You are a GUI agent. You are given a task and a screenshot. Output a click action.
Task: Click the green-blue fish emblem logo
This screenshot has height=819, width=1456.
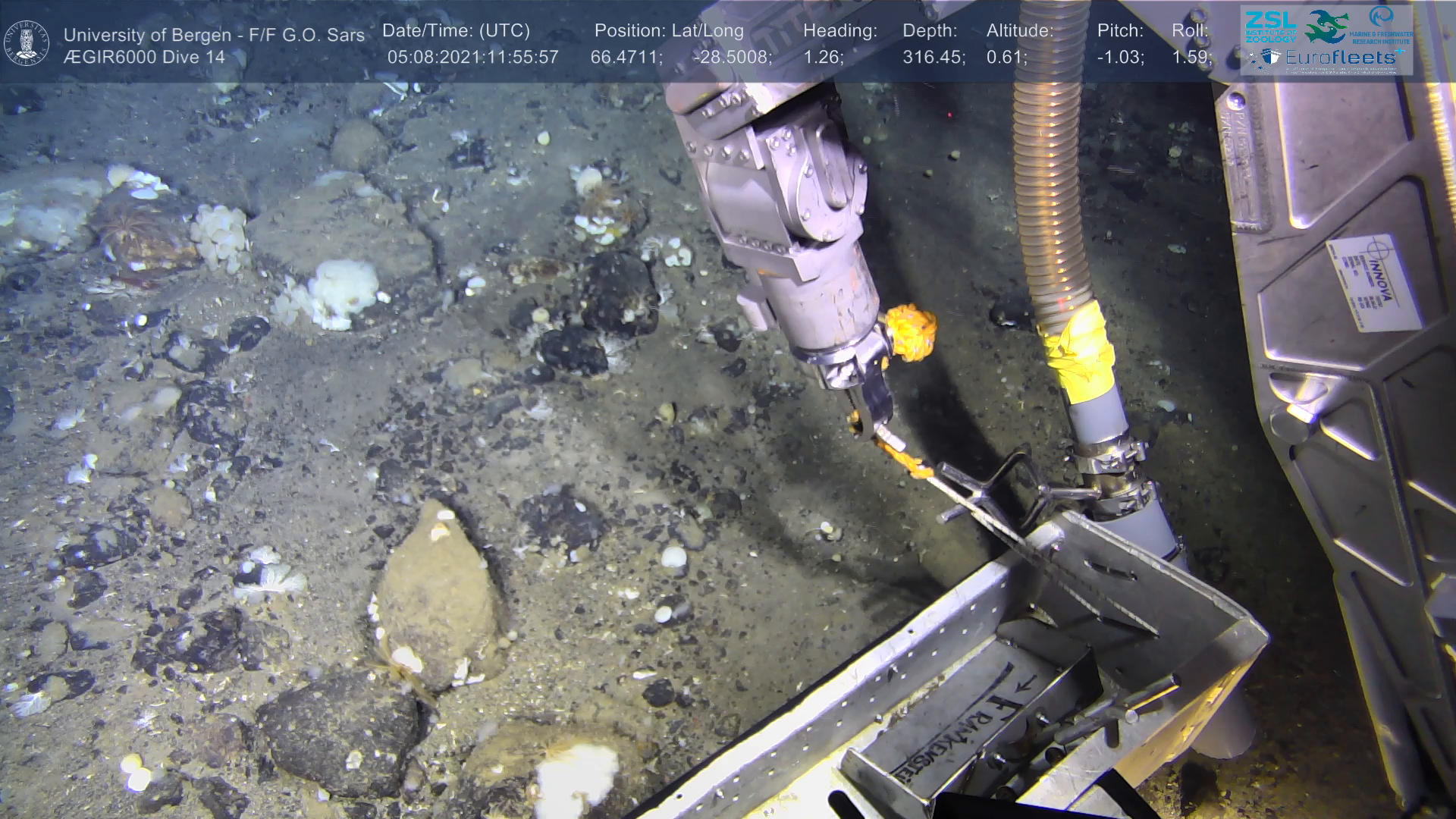tap(1326, 27)
